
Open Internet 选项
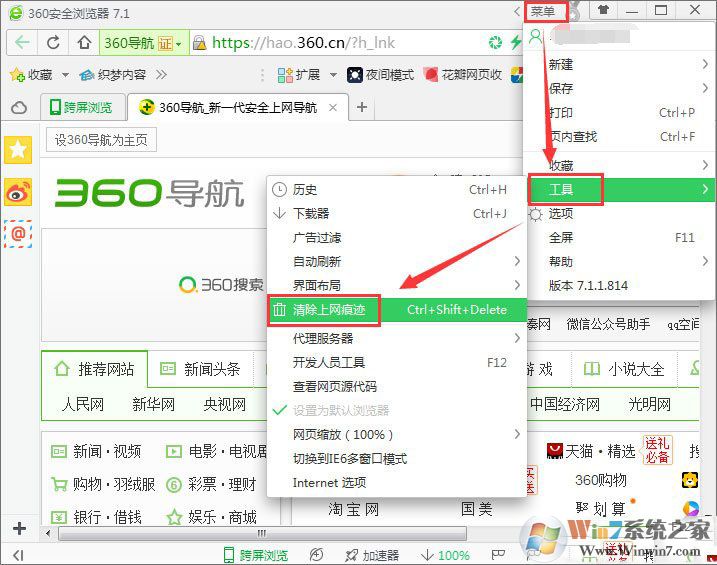pos(397,482)
